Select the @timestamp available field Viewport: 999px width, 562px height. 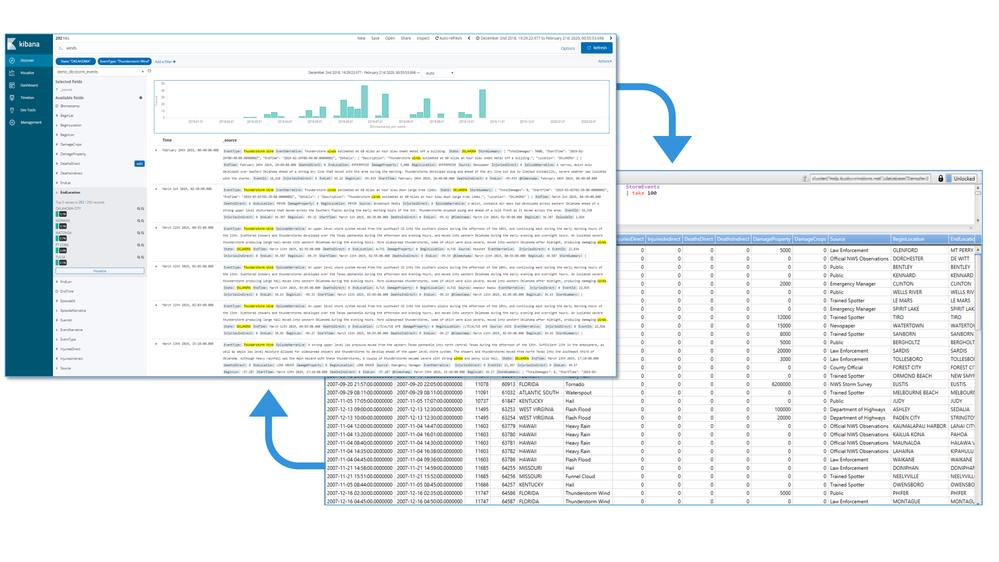pos(70,106)
